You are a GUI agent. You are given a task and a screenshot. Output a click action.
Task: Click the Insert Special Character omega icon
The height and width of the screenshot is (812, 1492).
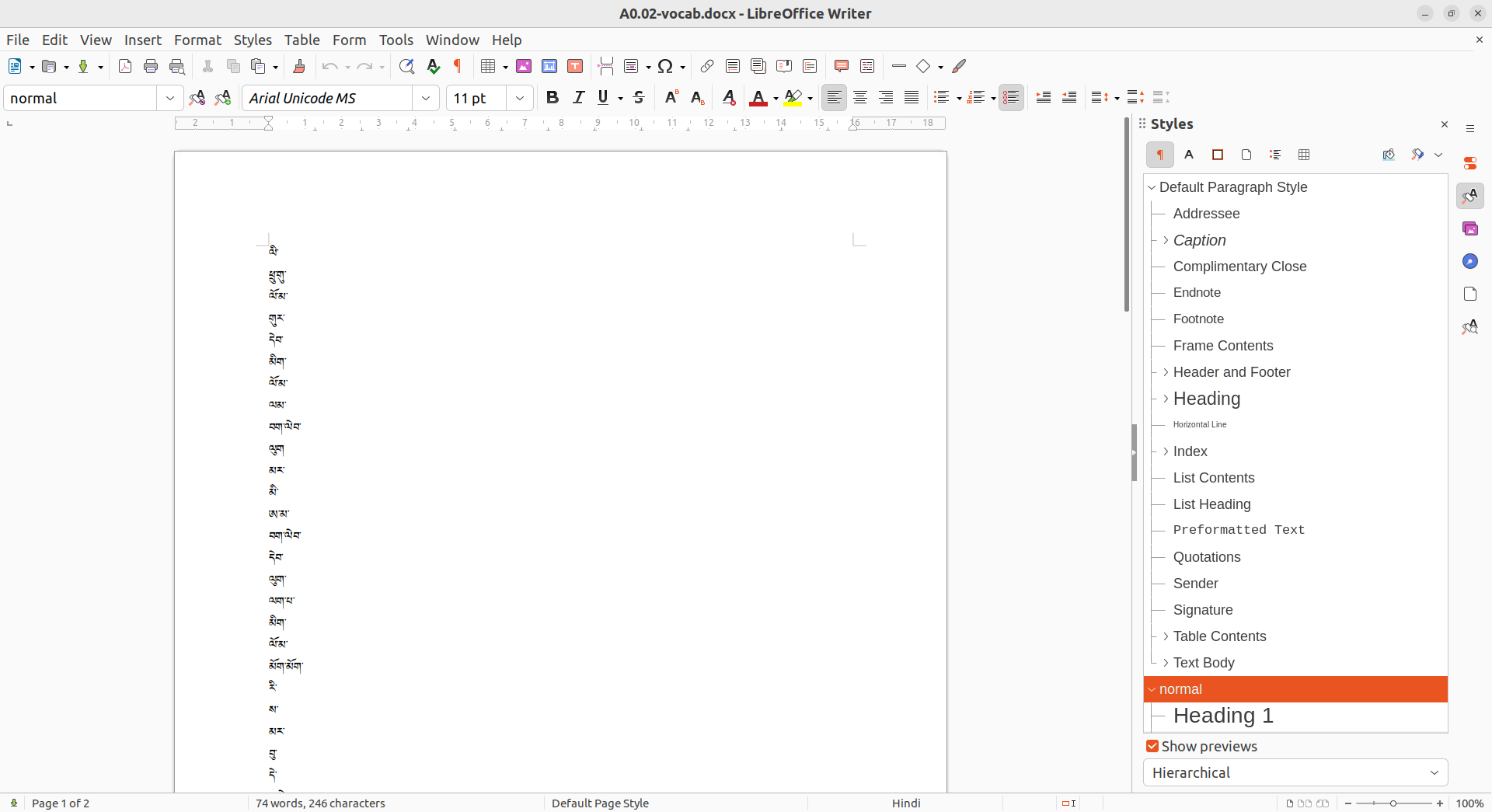pos(665,66)
